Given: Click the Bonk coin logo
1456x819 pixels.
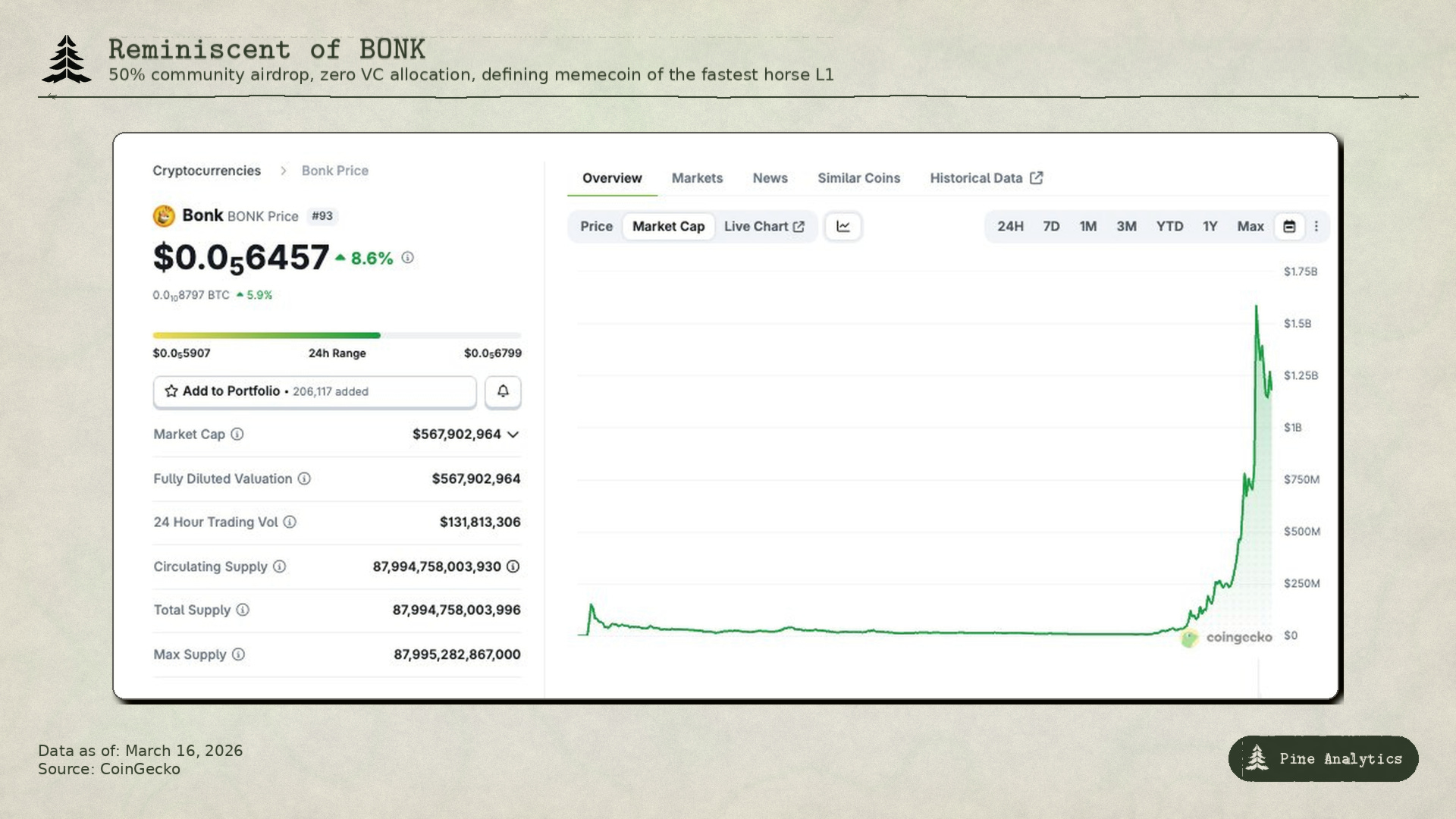Looking at the screenshot, I should tap(164, 216).
